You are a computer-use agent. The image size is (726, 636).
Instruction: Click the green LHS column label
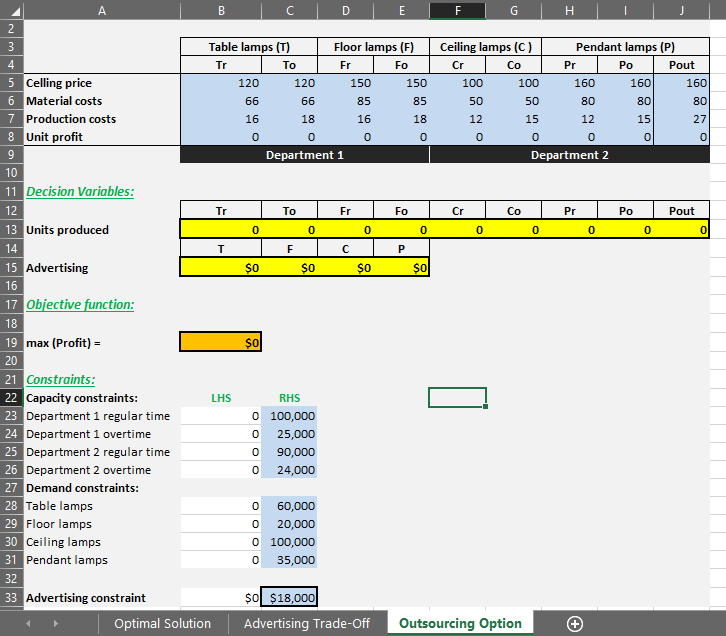point(221,398)
